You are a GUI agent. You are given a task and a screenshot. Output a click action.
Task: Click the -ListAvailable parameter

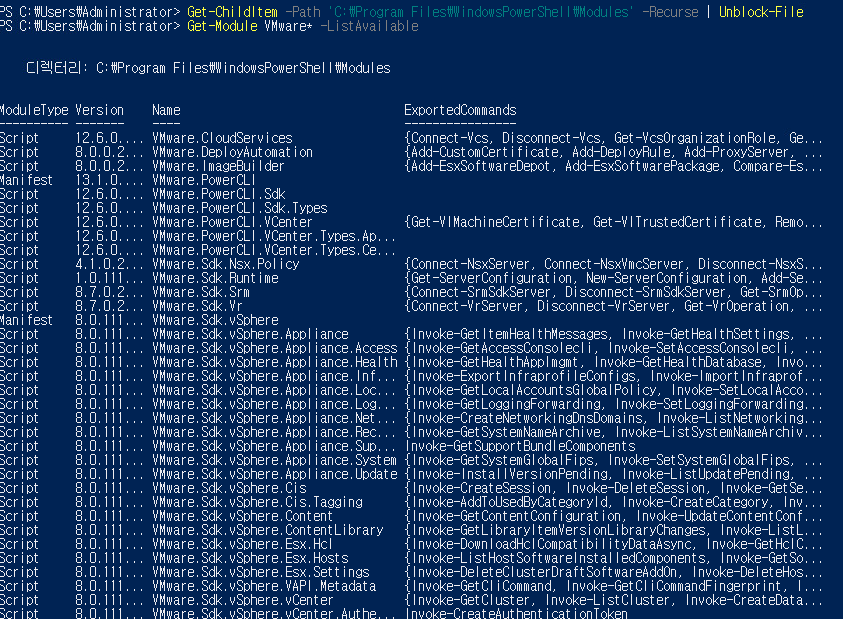[x=369, y=26]
